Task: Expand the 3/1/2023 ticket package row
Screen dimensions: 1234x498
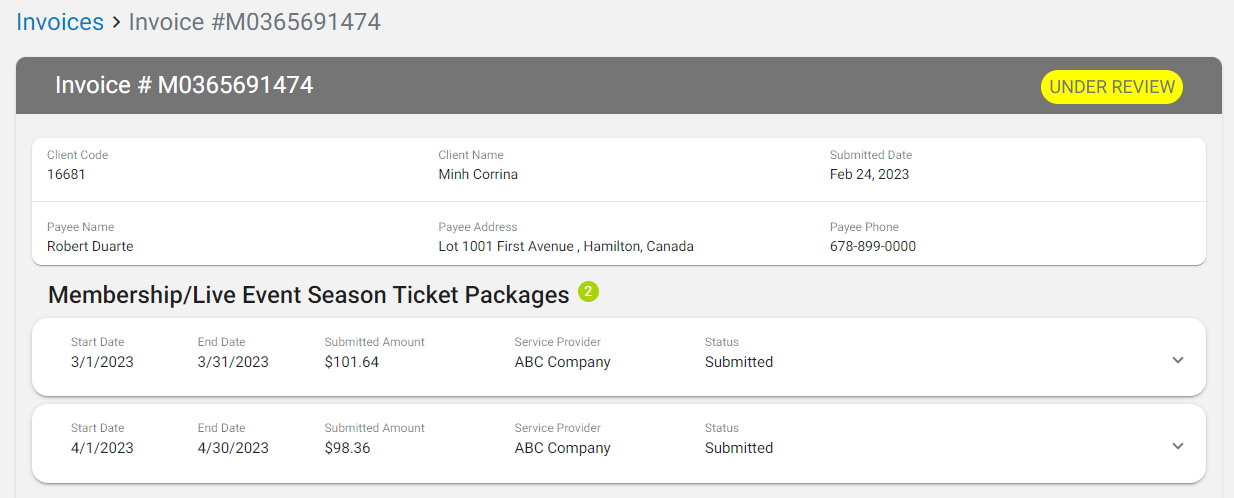Action: click(x=1177, y=360)
